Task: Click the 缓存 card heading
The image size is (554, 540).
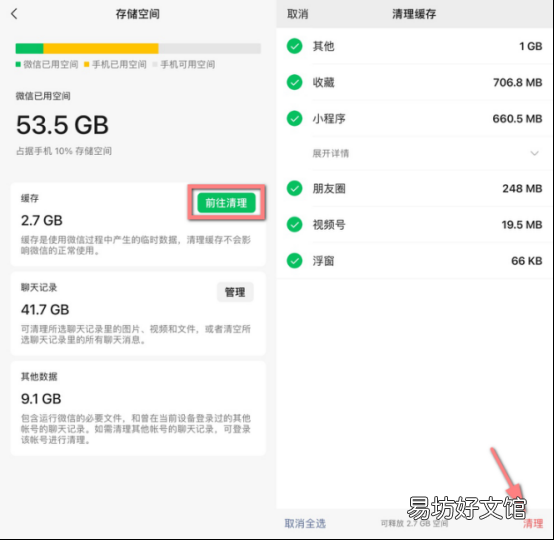Action: (x=30, y=198)
